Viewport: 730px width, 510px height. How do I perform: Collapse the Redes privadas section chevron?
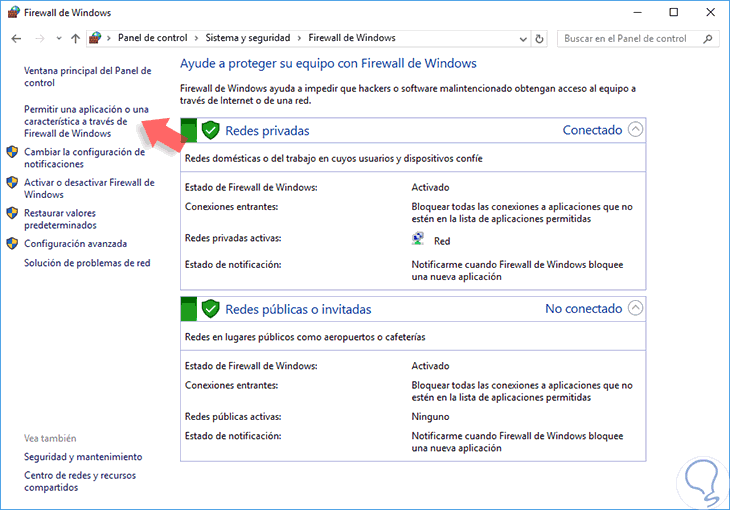(635, 129)
